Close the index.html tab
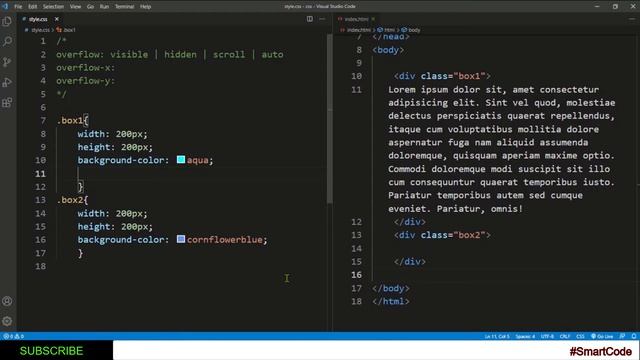 click(x=373, y=19)
